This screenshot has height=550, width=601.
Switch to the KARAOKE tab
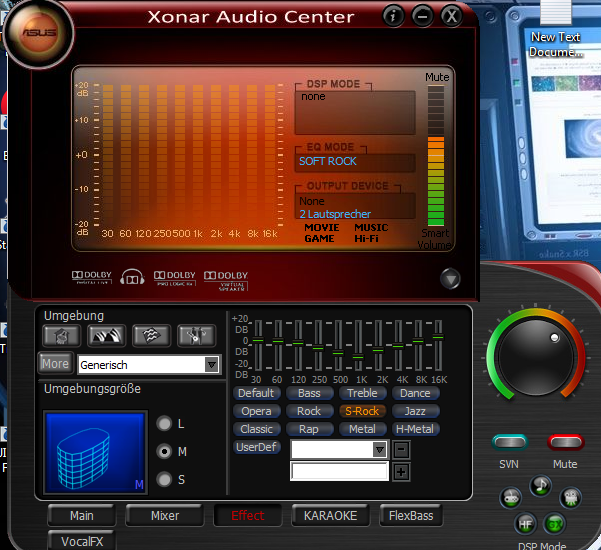(x=331, y=516)
